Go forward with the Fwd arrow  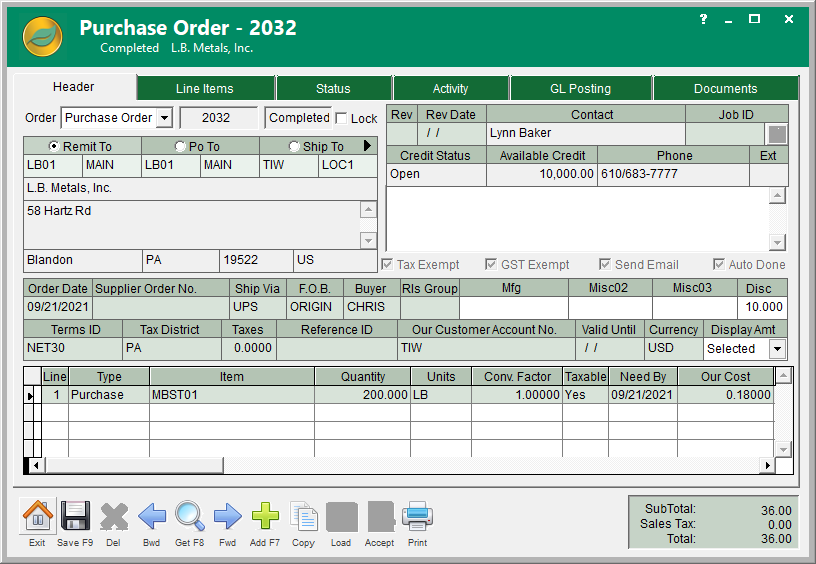(227, 517)
